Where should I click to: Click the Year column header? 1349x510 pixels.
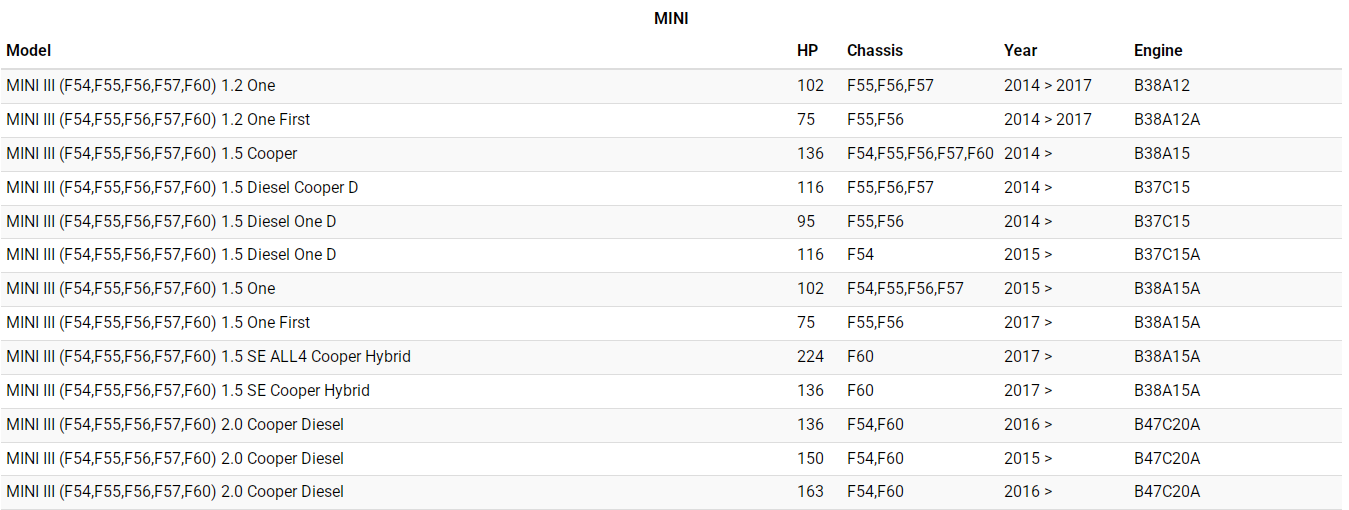1020,50
